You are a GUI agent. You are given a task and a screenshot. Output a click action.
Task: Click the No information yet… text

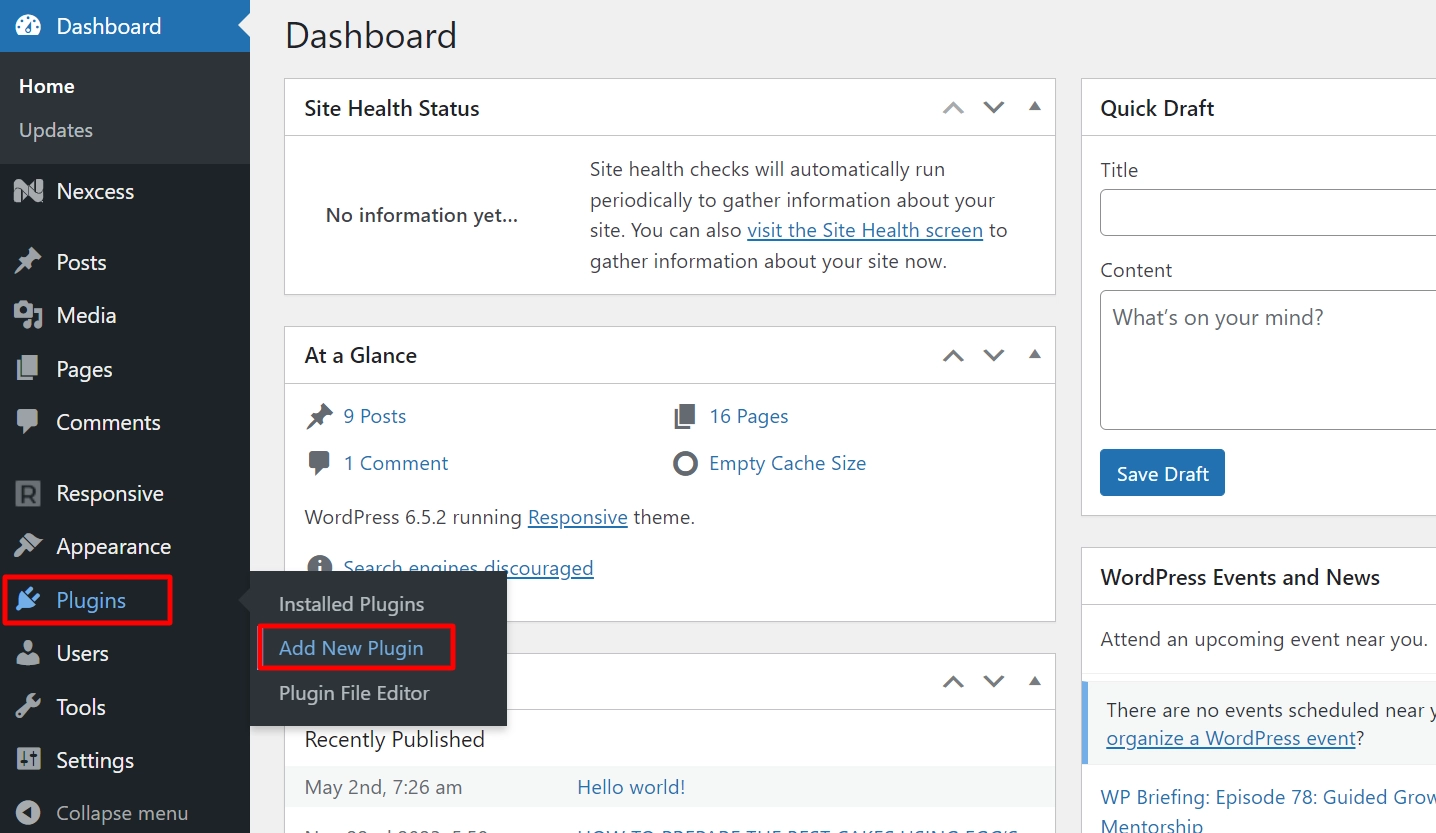pyautogui.click(x=422, y=215)
